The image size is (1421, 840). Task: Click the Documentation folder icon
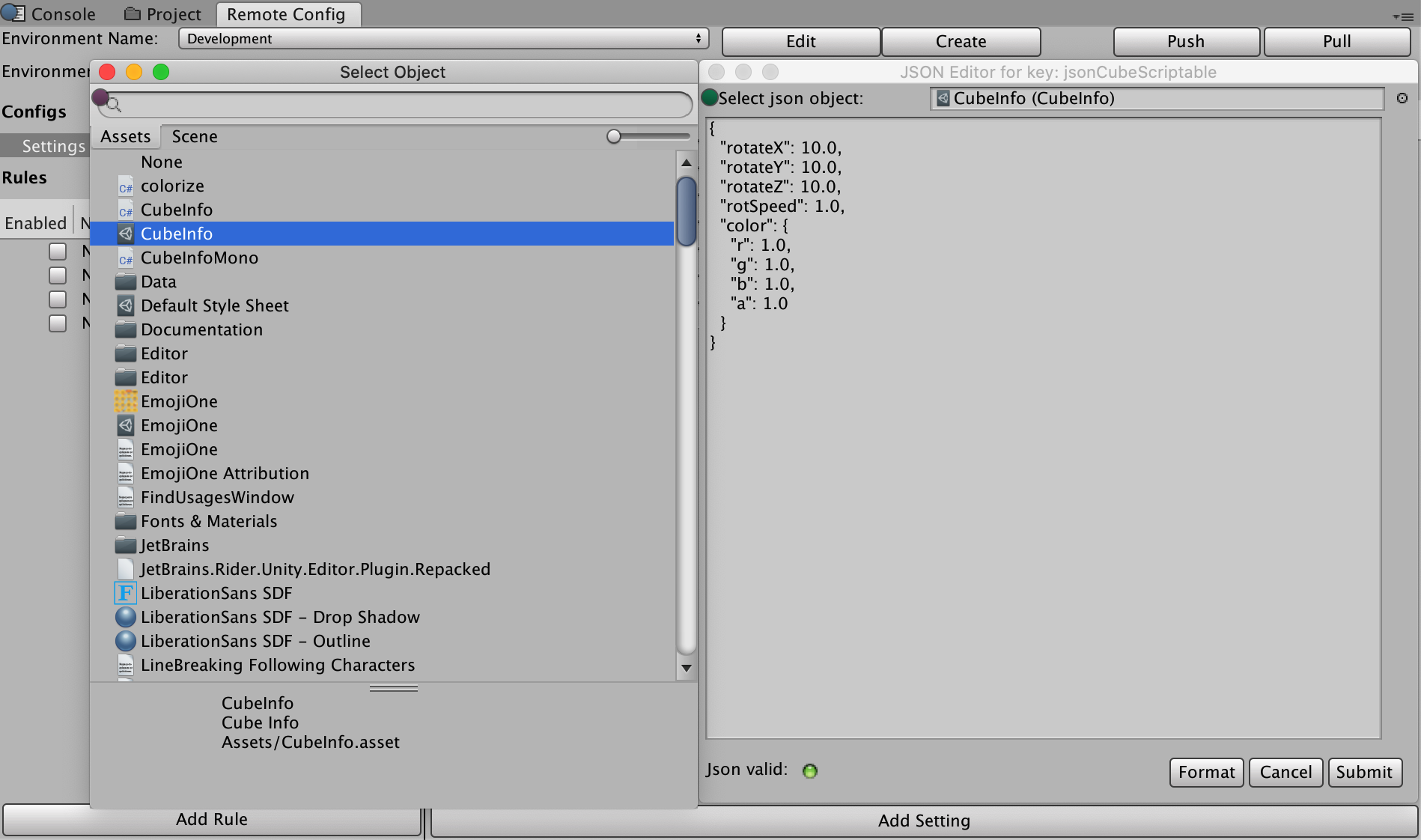point(125,329)
